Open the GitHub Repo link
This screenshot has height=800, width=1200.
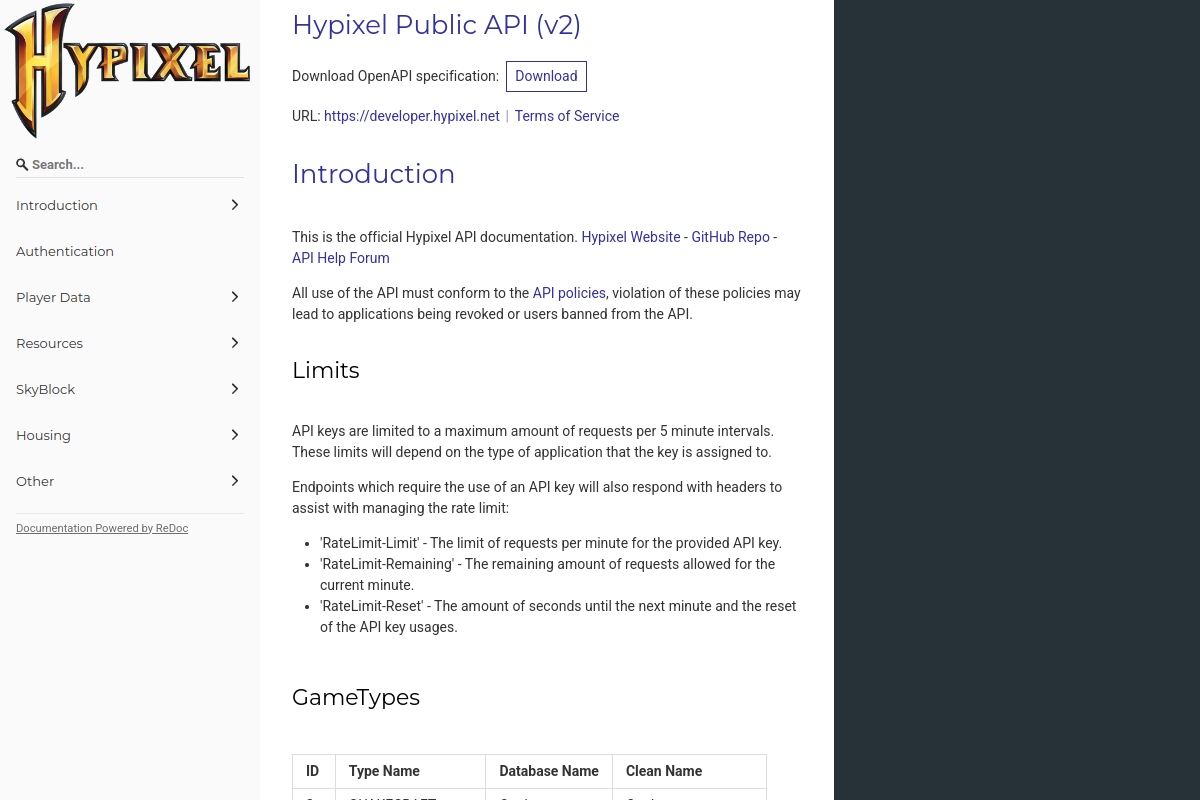pyautogui.click(x=731, y=237)
